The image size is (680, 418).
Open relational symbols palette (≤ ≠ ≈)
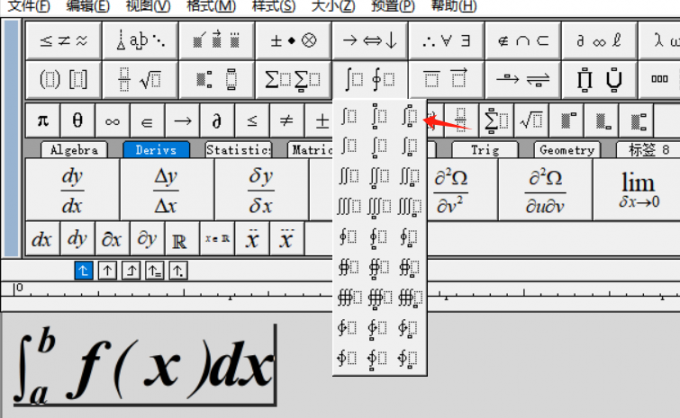point(64,40)
